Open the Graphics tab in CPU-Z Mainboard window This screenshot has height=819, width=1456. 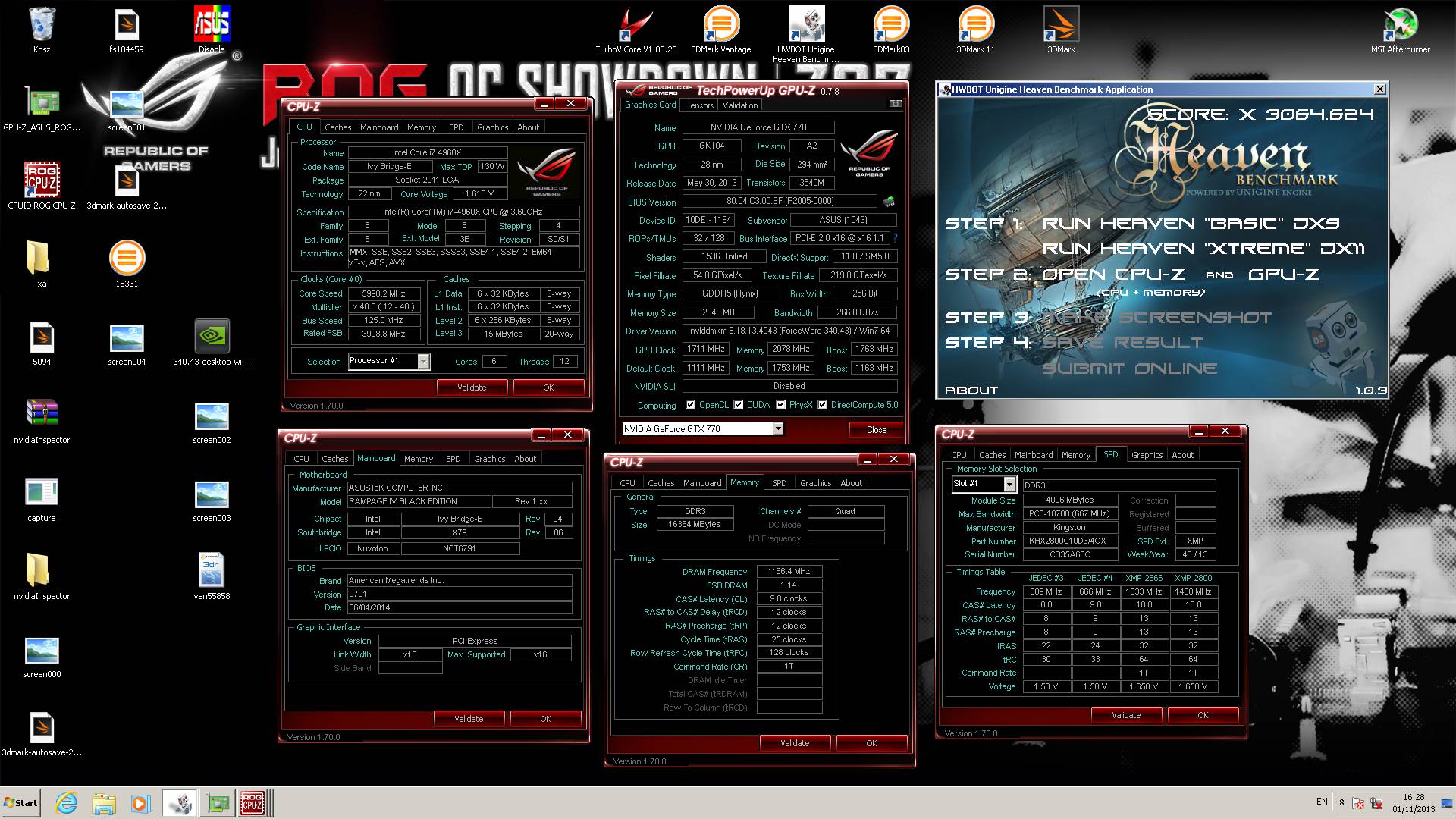(x=489, y=459)
